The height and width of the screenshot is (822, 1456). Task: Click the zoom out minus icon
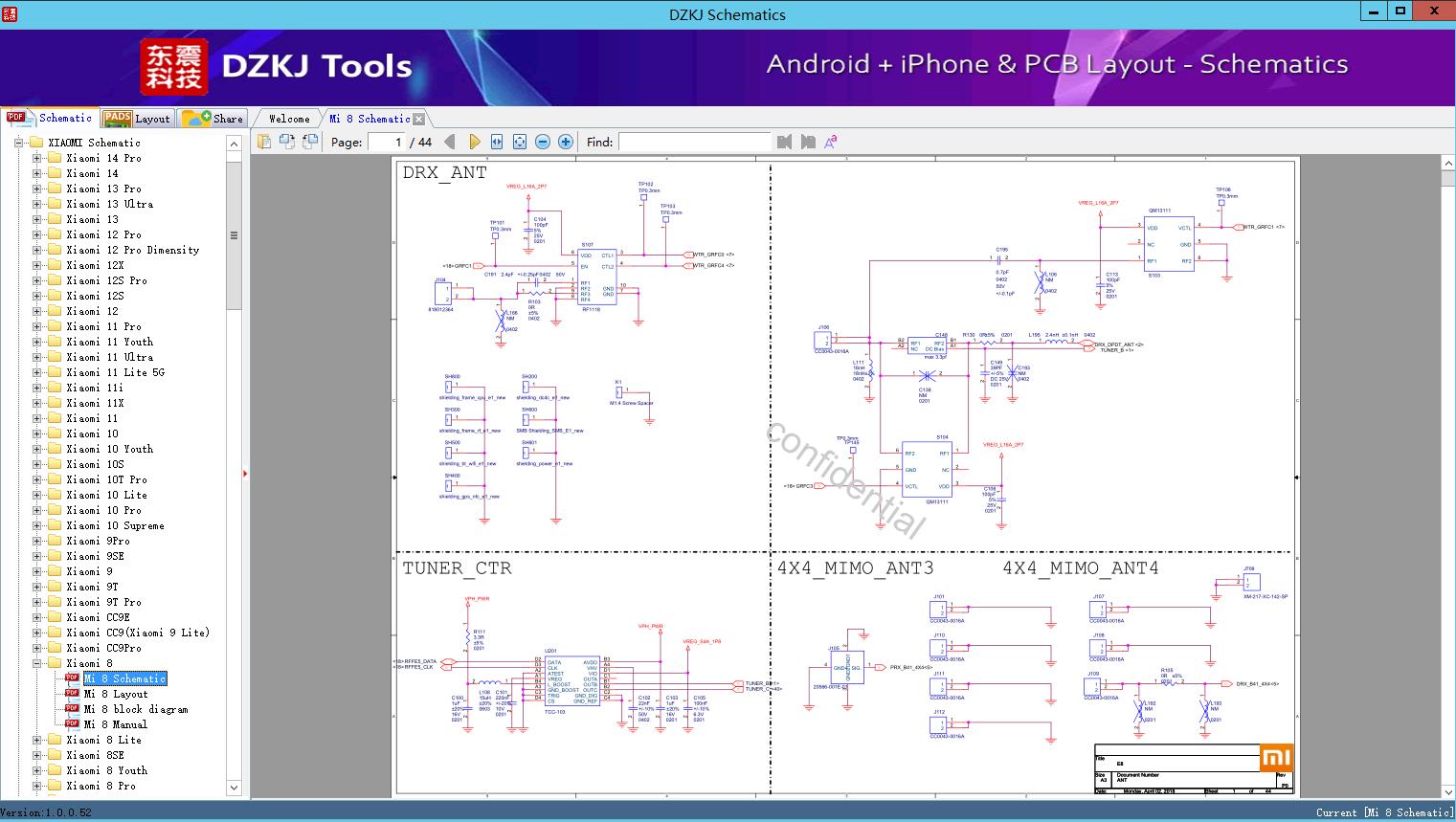tap(543, 142)
